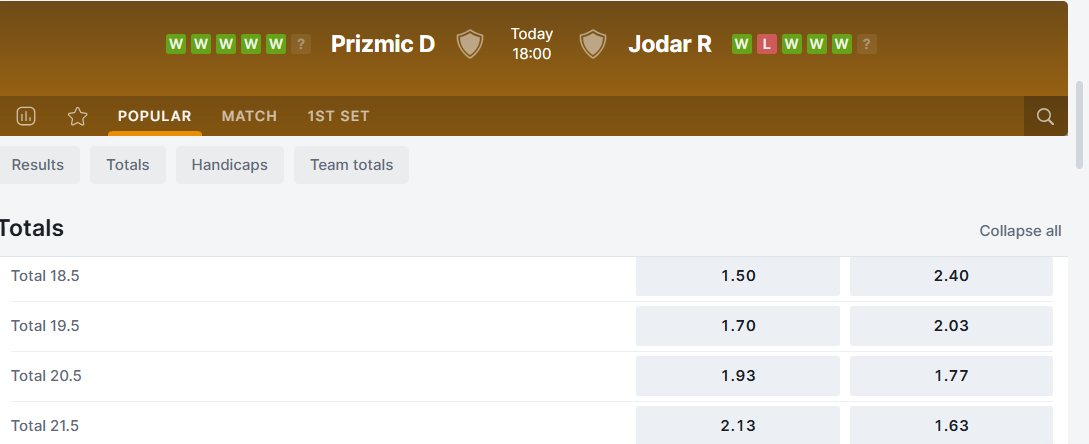The width and height of the screenshot is (1089, 444).
Task: Click question mark badge beside Jodar R
Action: tap(867, 44)
